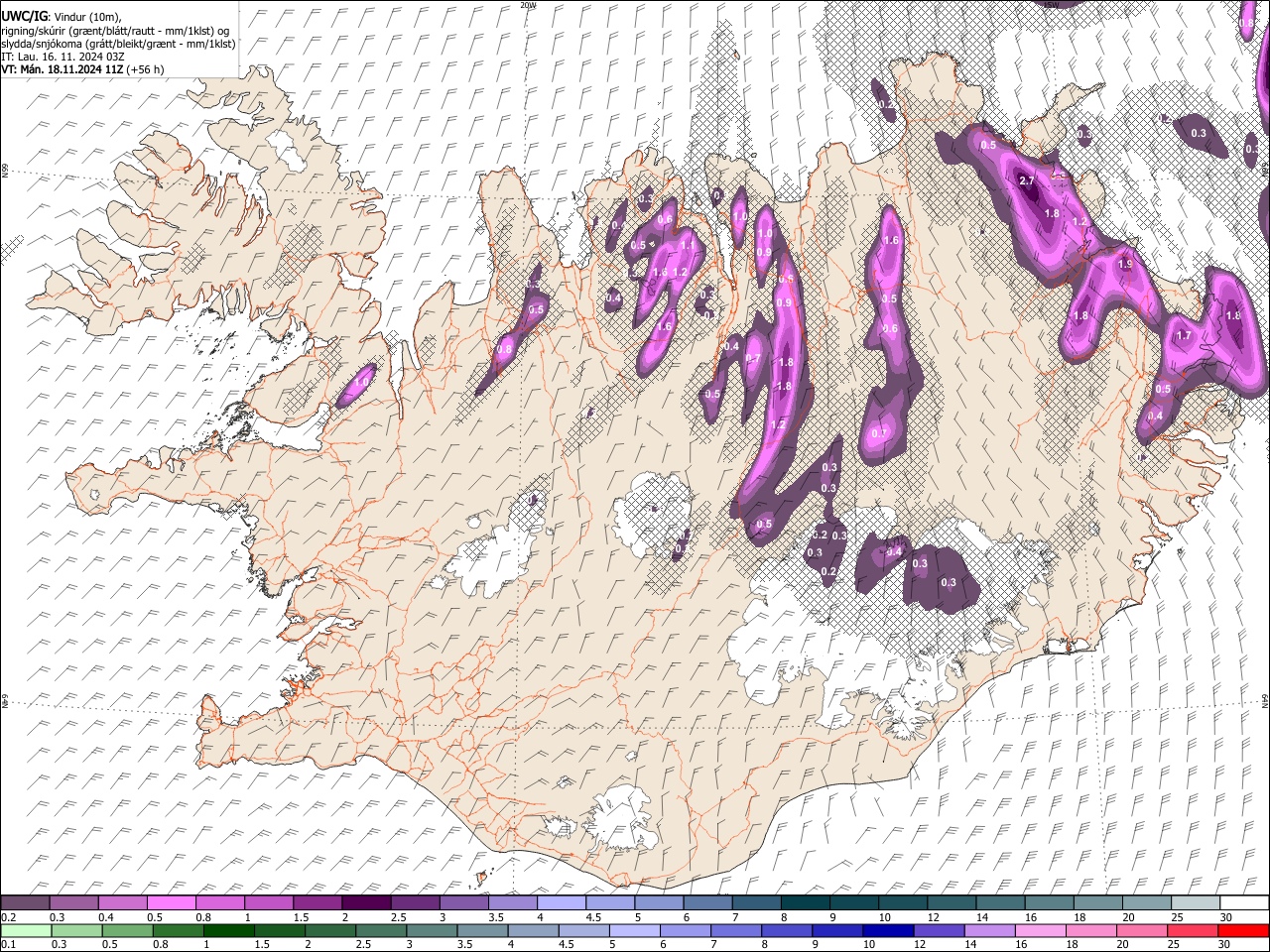
Task: Select the 'slydda/snjókoma' description line
Action: [x=118, y=44]
